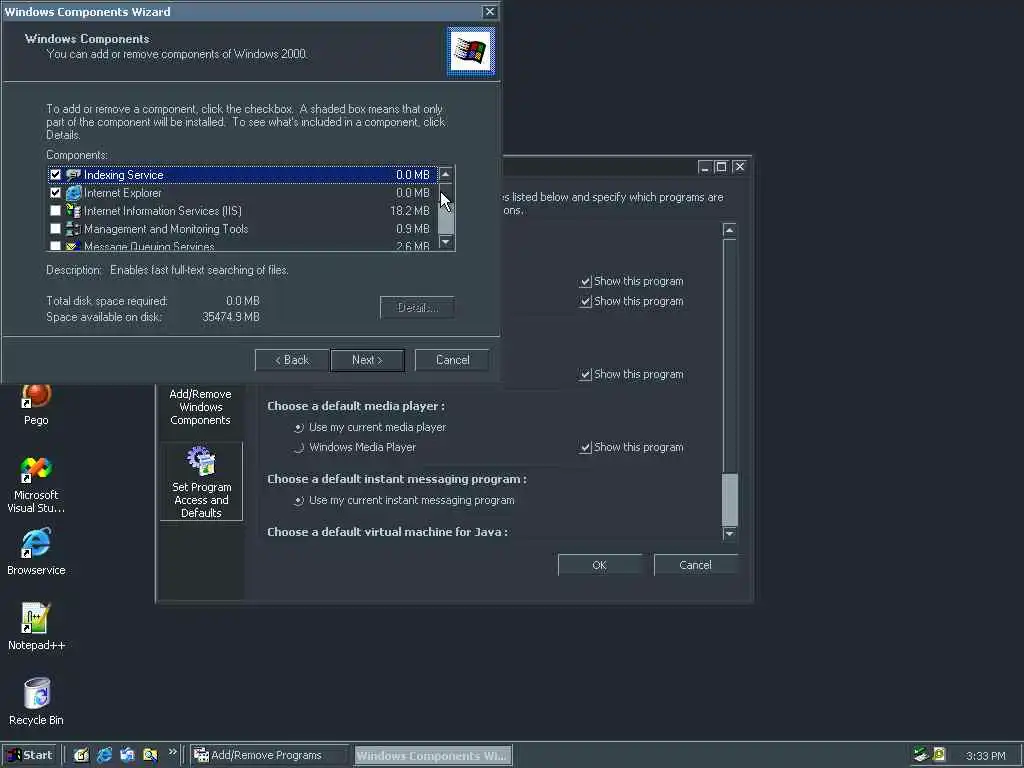Launch Internet Explorer from the quick launch bar
Viewport: 1024px width, 768px height.
click(x=104, y=755)
